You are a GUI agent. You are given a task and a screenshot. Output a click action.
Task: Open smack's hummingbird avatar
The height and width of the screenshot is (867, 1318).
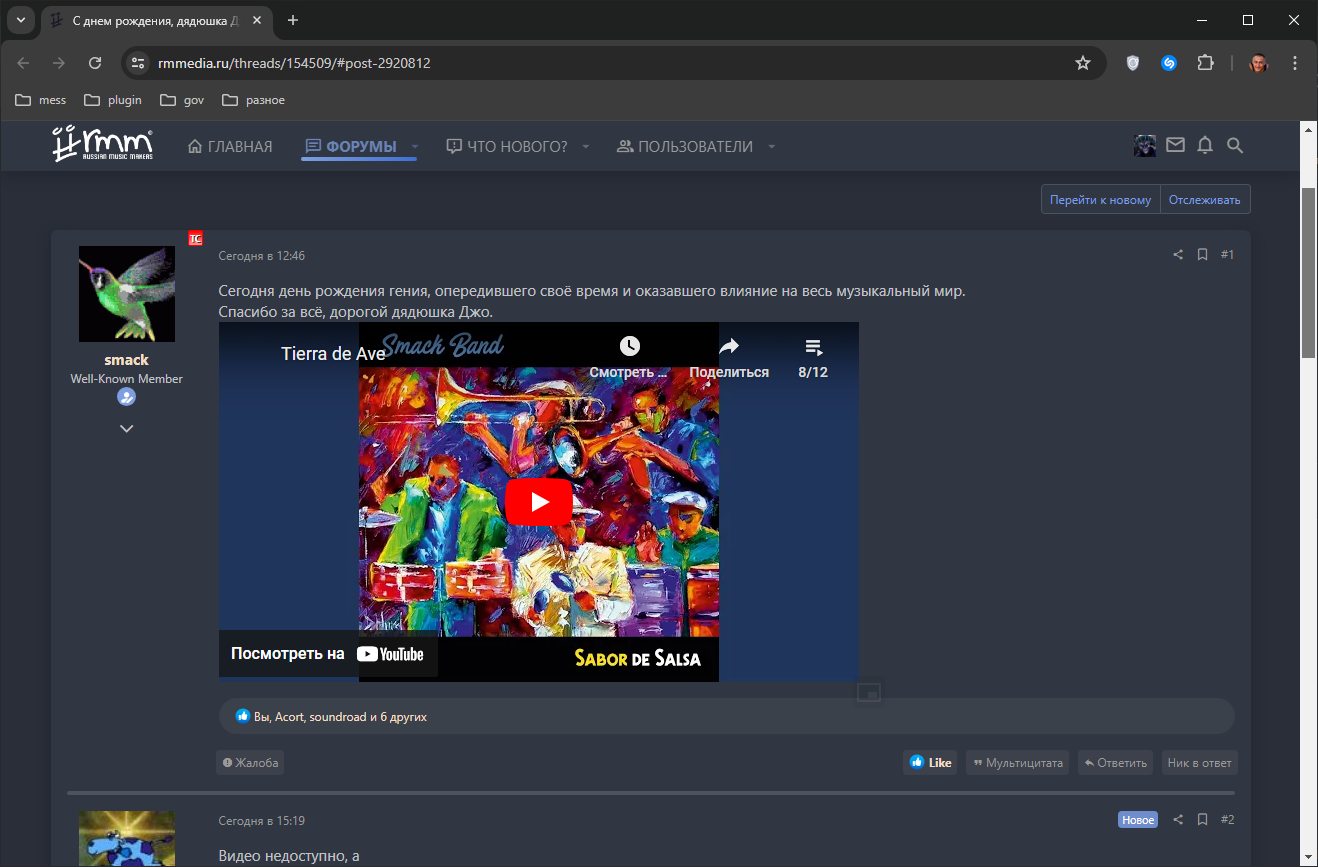(127, 294)
